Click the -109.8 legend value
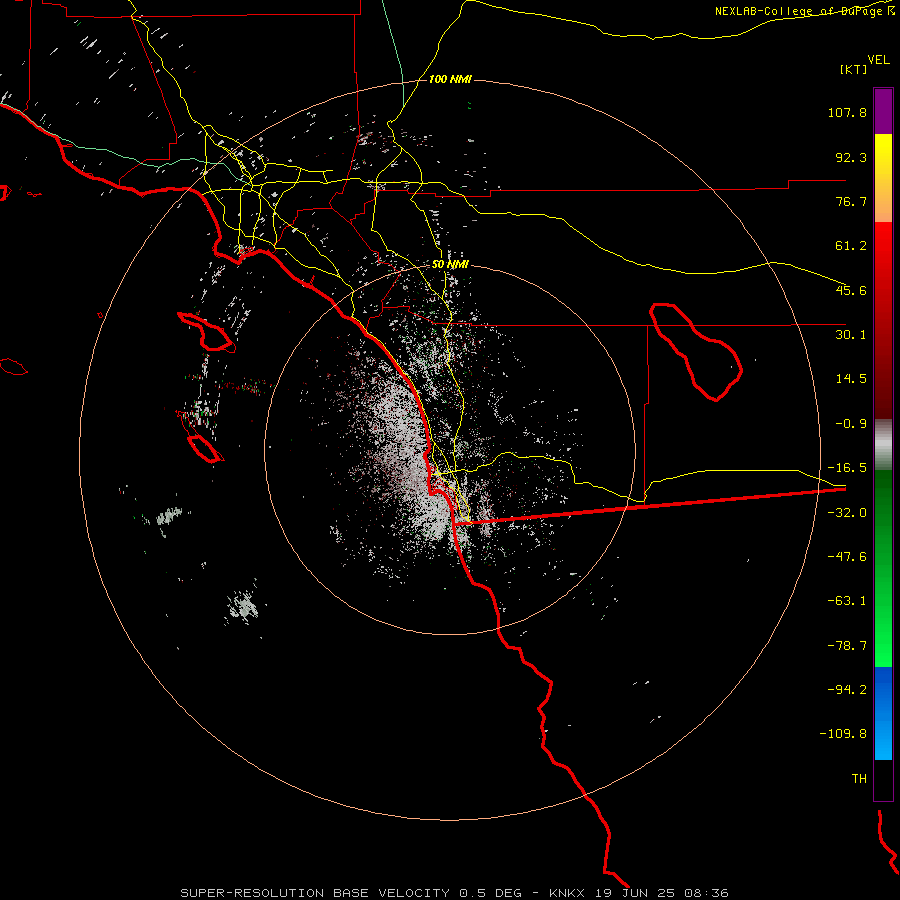900x900 pixels. (843, 734)
